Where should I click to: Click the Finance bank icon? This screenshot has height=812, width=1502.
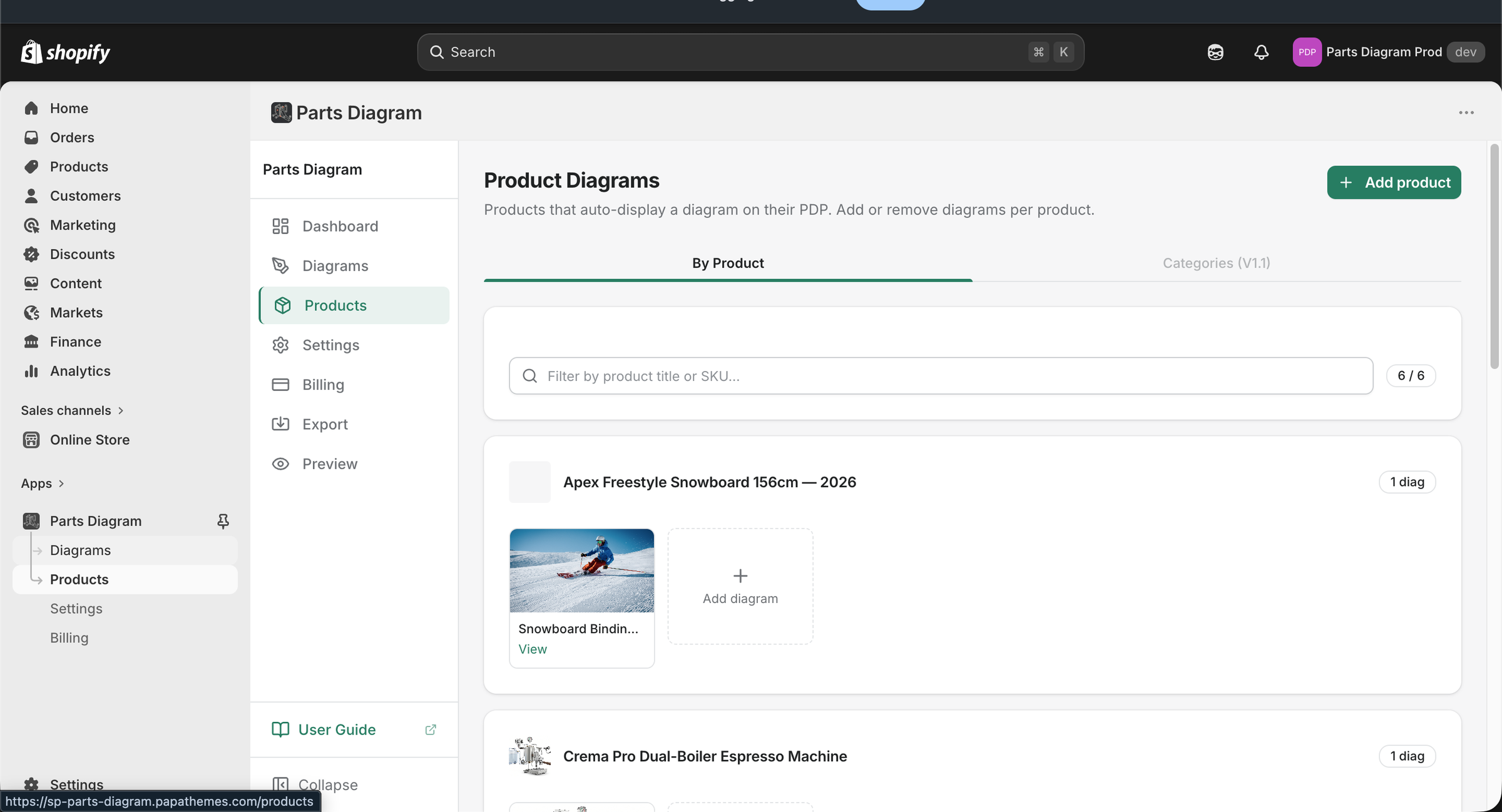point(31,342)
